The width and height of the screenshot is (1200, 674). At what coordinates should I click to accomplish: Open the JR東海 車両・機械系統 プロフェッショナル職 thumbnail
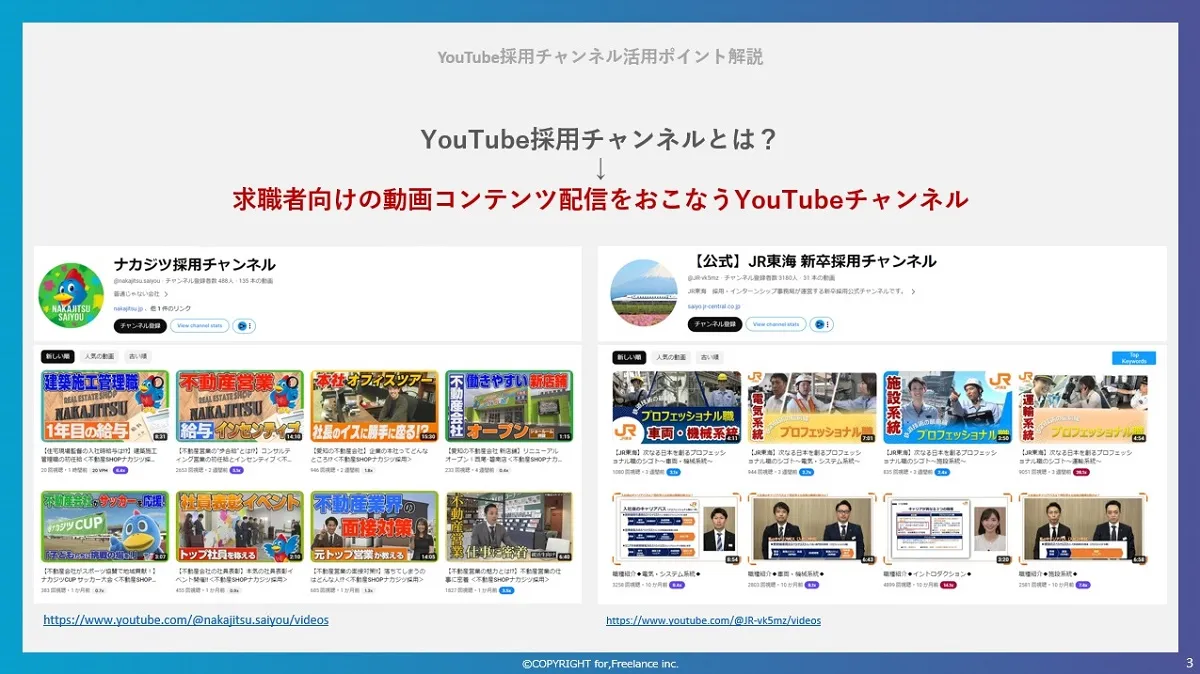[677, 408]
